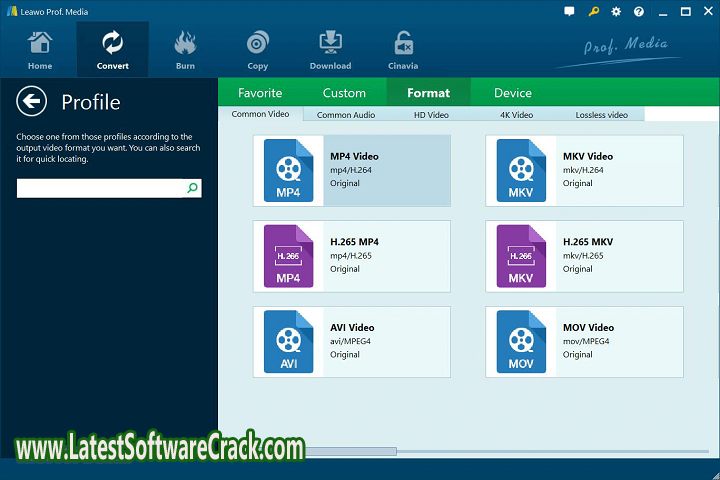Select the 4K Video sub-tab
Viewport: 720px width, 480px height.
(517, 115)
